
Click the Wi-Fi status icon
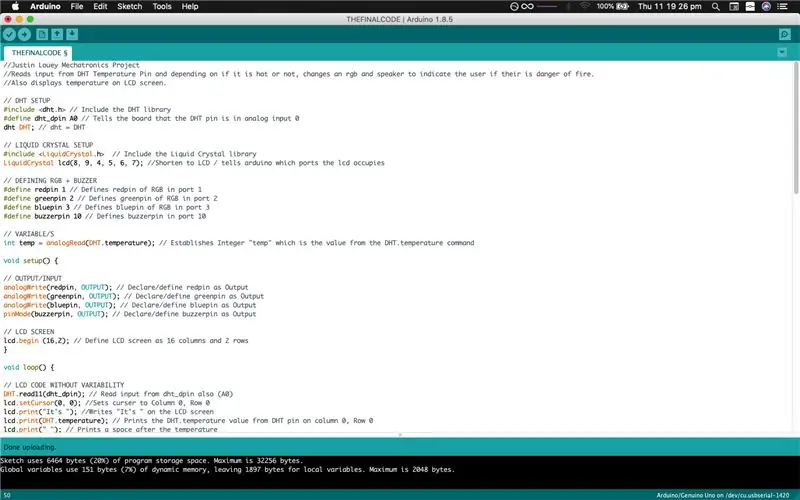tap(585, 6)
